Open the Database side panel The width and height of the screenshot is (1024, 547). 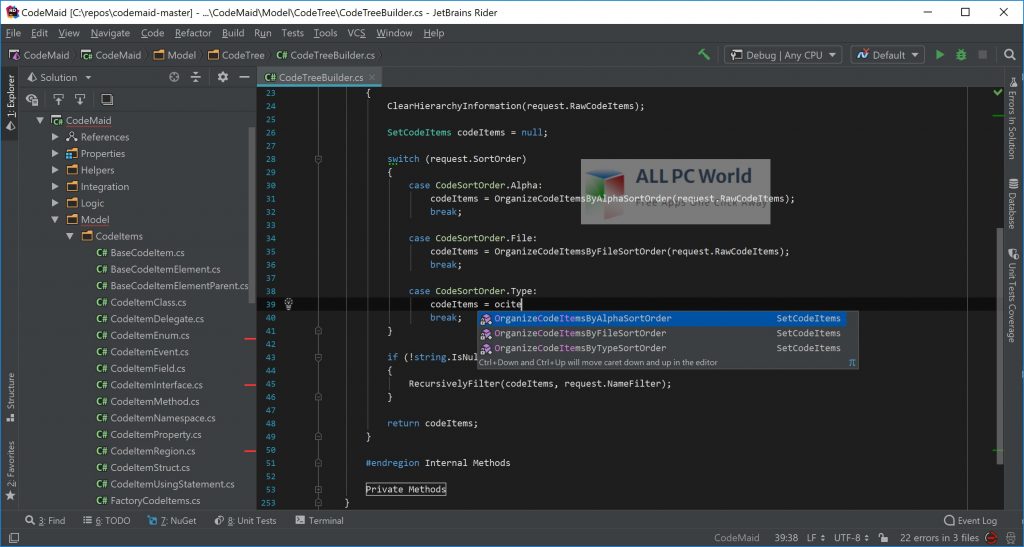click(1012, 203)
